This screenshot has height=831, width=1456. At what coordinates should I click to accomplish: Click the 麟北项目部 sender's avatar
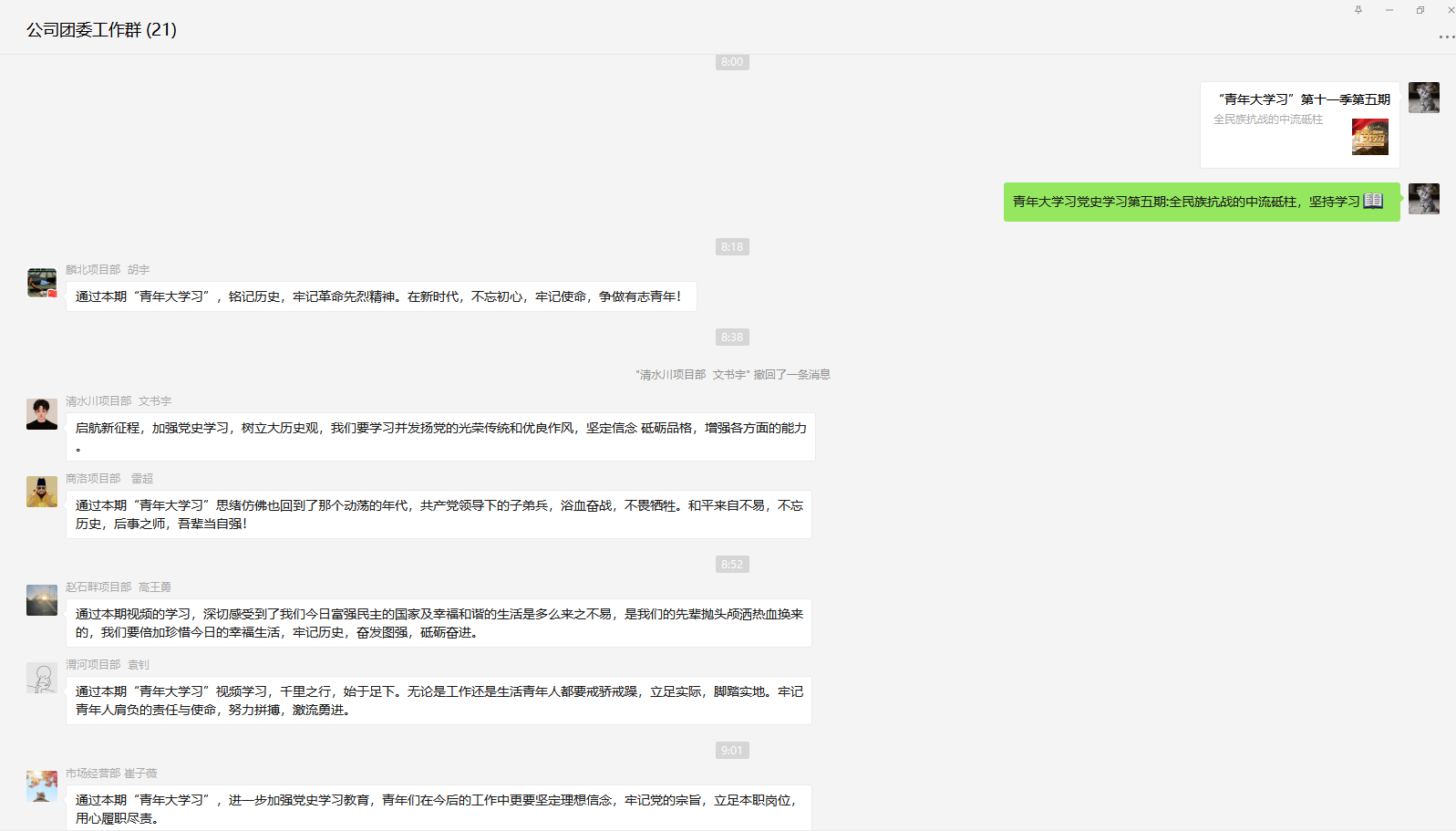42,283
